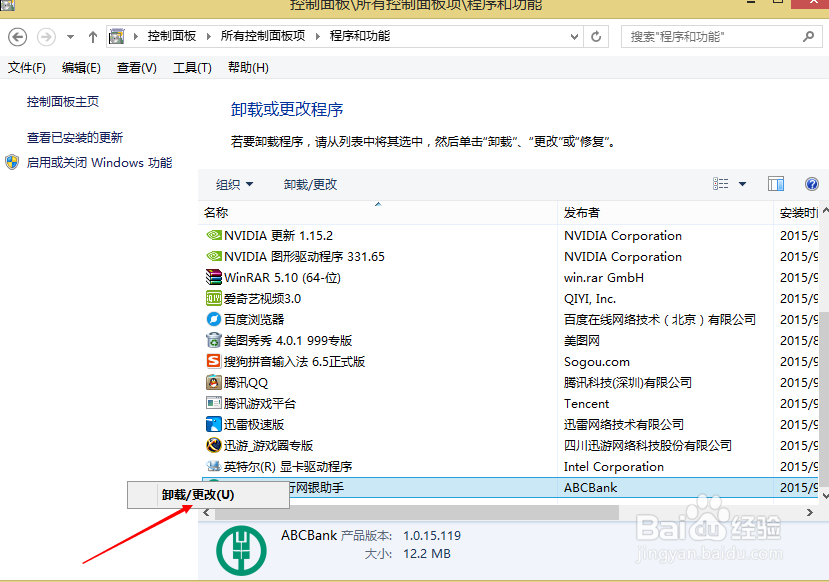This screenshot has width=829, height=582.
Task: Click 美图网 publisher cell
Action: [x=582, y=340]
